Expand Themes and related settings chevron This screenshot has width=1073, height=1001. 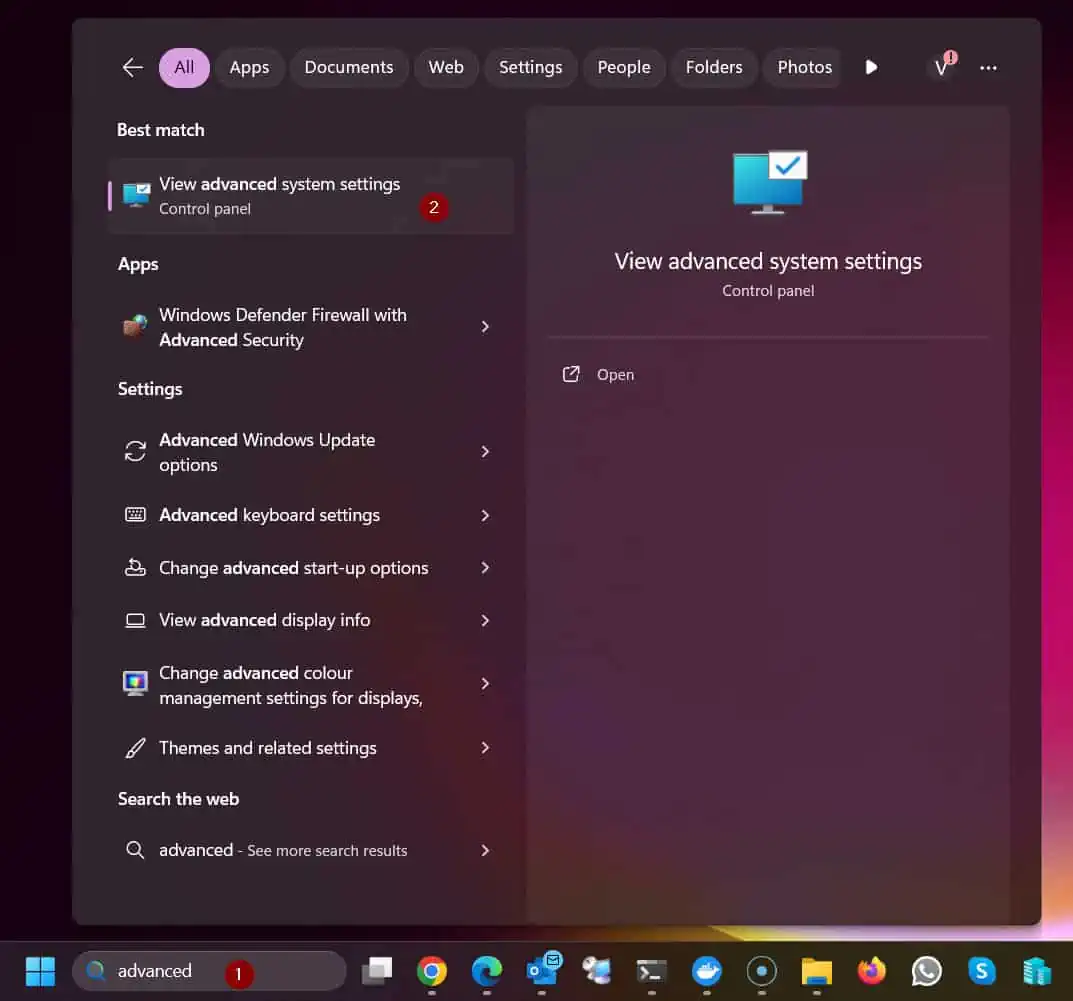tap(485, 748)
